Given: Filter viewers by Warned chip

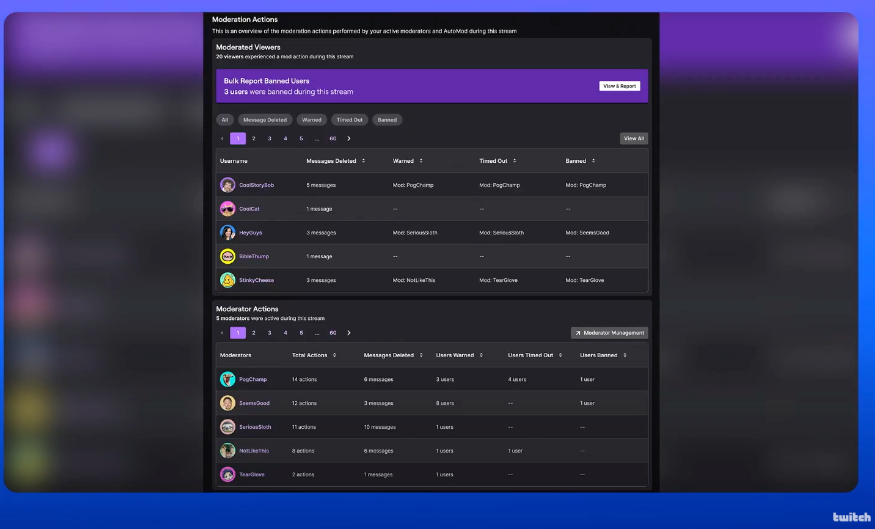Looking at the screenshot, I should coord(311,120).
